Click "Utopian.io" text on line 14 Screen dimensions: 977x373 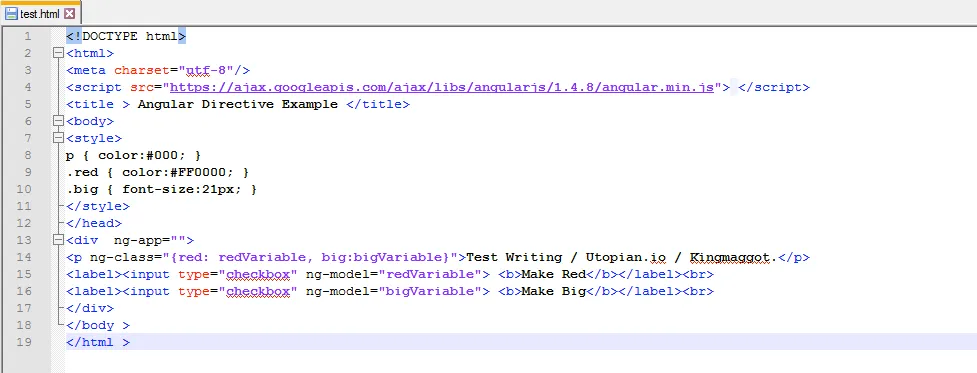pos(625,257)
